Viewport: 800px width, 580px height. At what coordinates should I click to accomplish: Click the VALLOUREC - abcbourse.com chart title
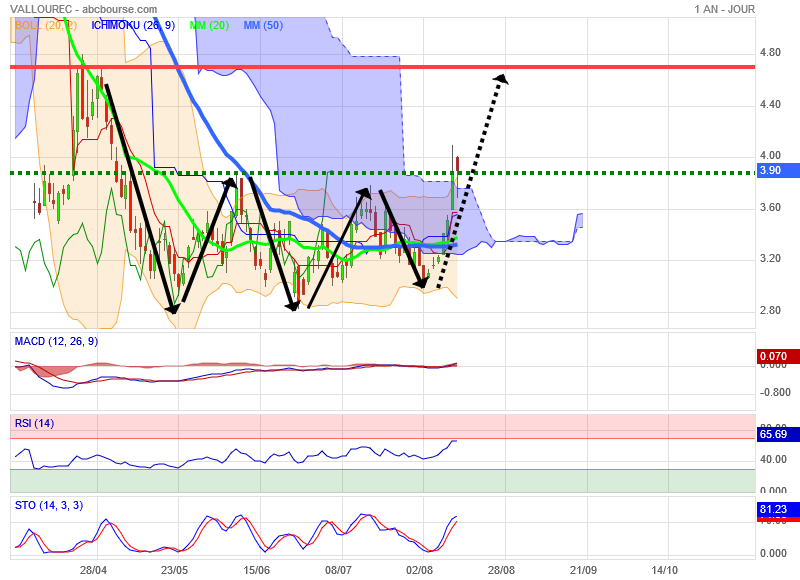click(x=84, y=9)
